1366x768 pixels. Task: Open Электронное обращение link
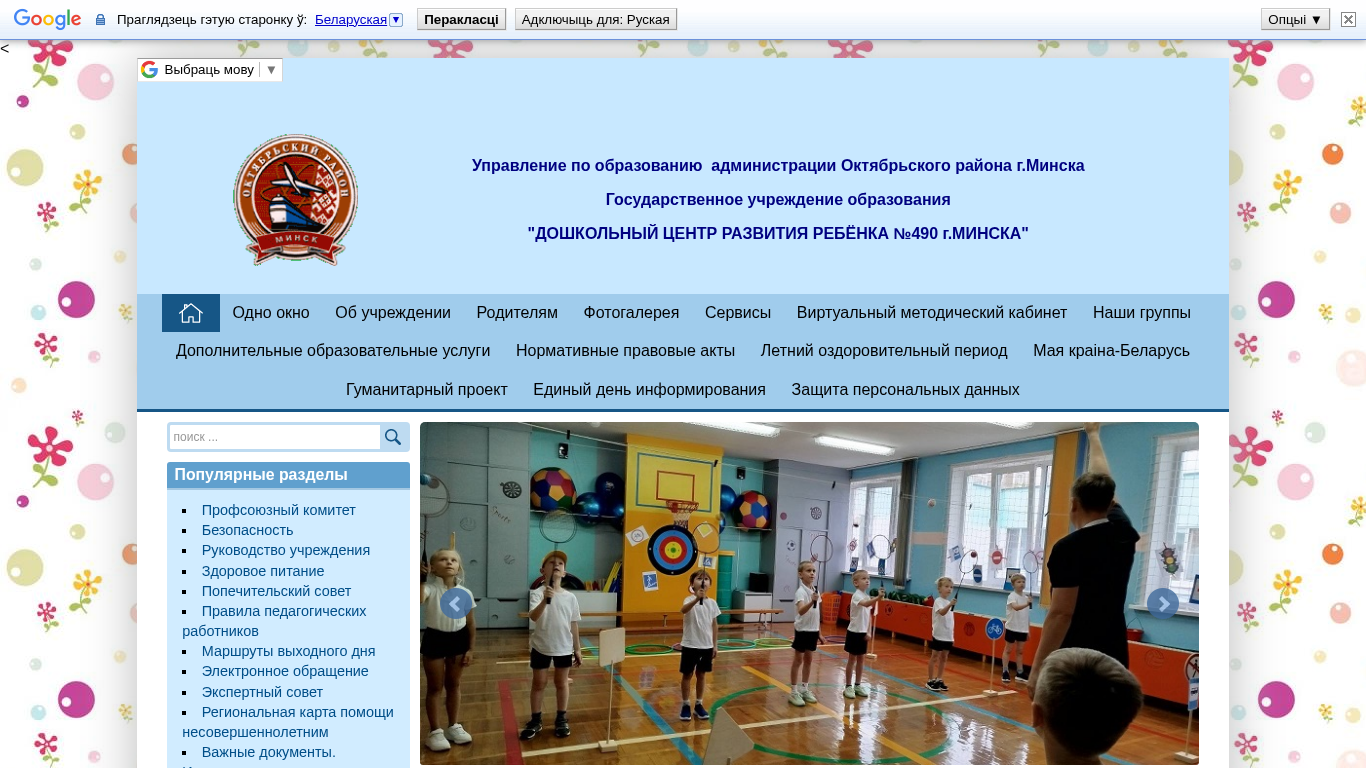[285, 671]
